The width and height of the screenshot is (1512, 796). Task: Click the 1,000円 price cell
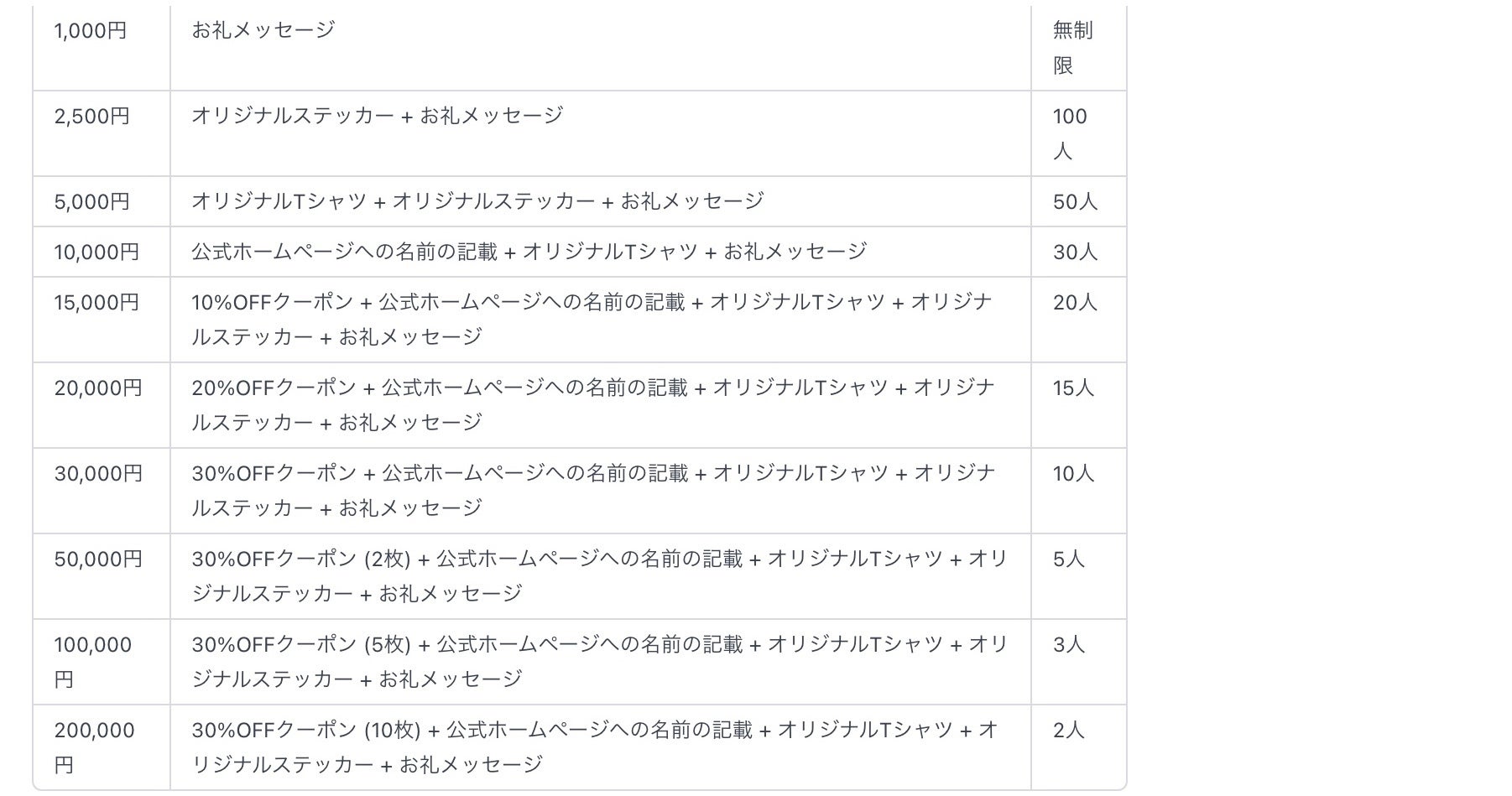tap(91, 31)
